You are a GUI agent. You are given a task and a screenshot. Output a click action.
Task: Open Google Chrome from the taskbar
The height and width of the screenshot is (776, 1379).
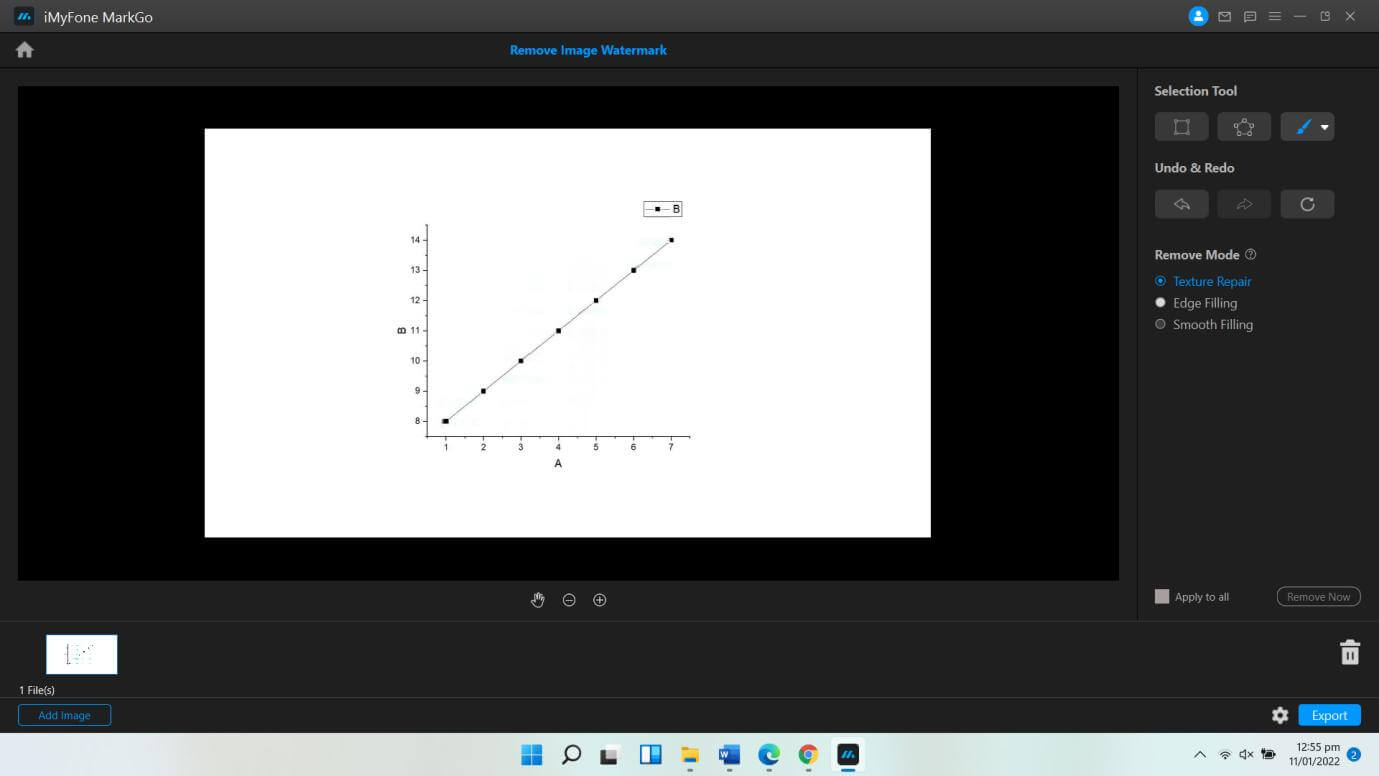point(808,754)
